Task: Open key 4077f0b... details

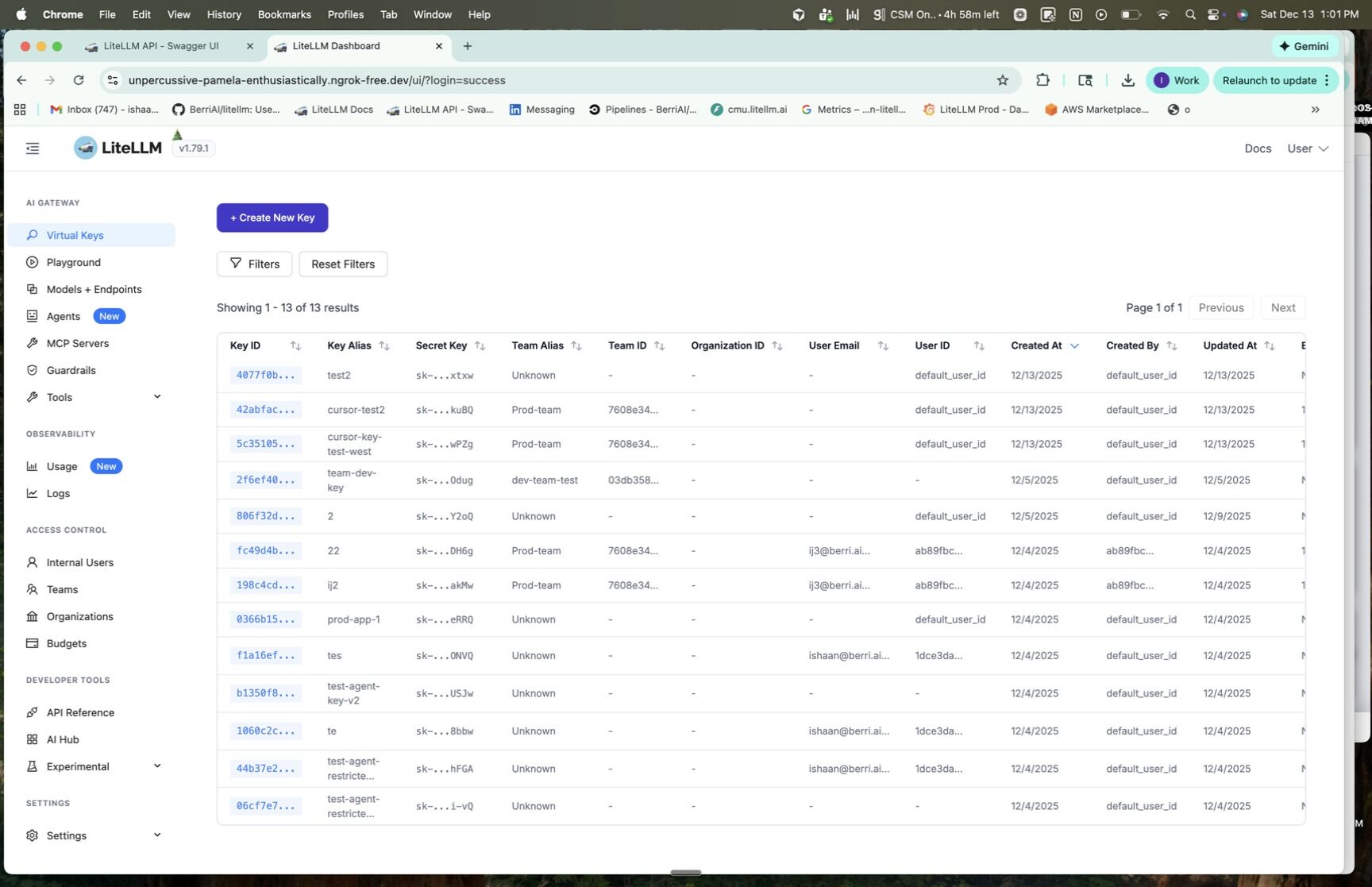Action: [265, 375]
